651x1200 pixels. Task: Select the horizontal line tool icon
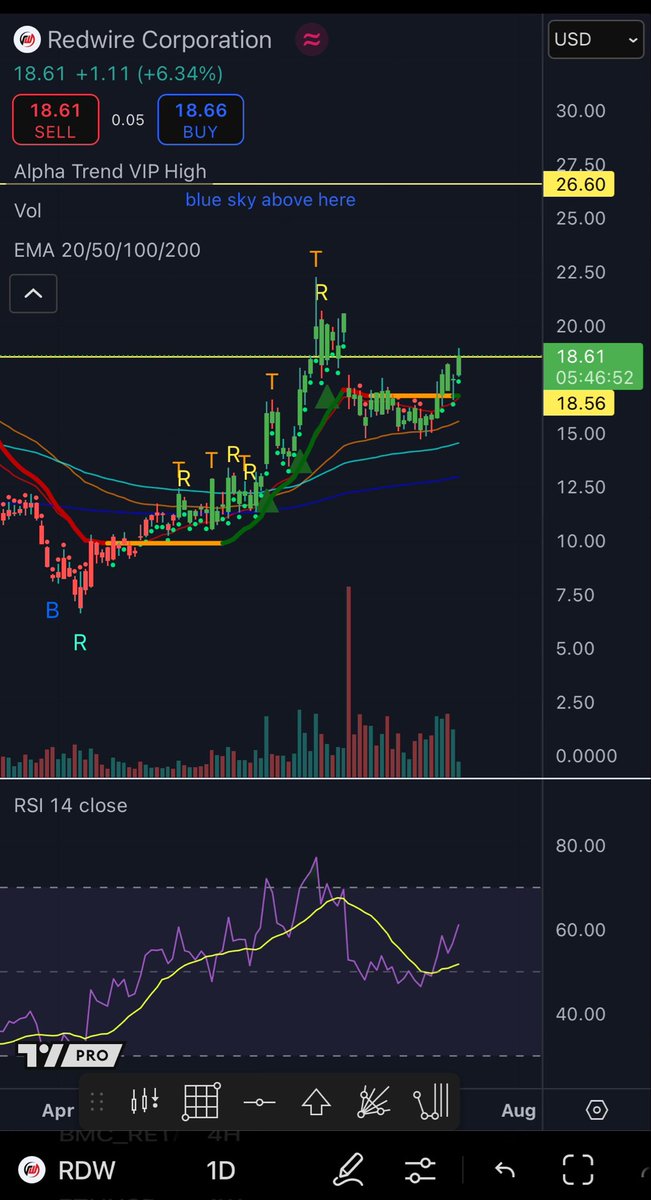259,1103
